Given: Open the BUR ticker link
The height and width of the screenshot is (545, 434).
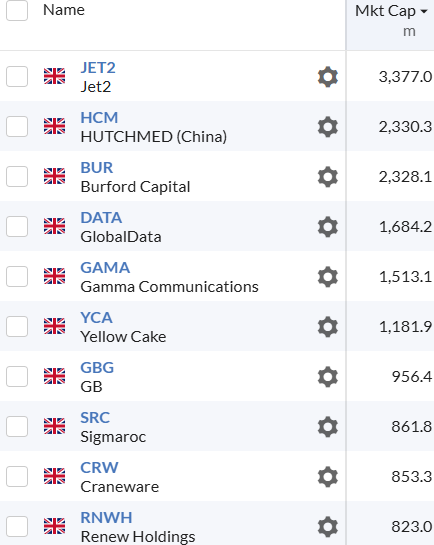Looking at the screenshot, I should 97,168.
